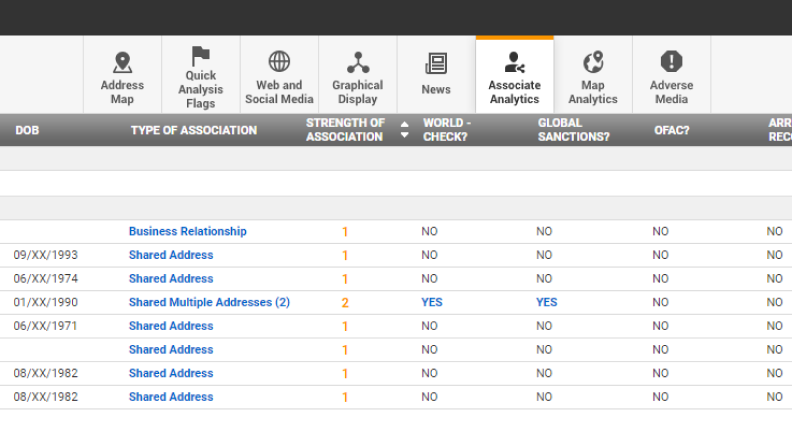Click the Type of Association column header
The height and width of the screenshot is (446, 792).
click(x=193, y=130)
